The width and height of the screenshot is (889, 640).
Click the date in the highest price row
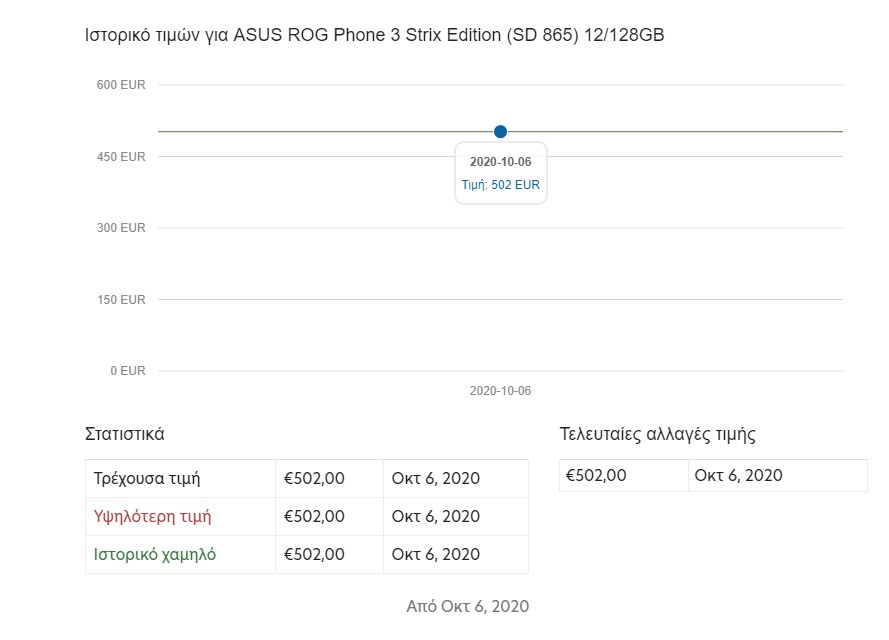pyautogui.click(x=435, y=516)
